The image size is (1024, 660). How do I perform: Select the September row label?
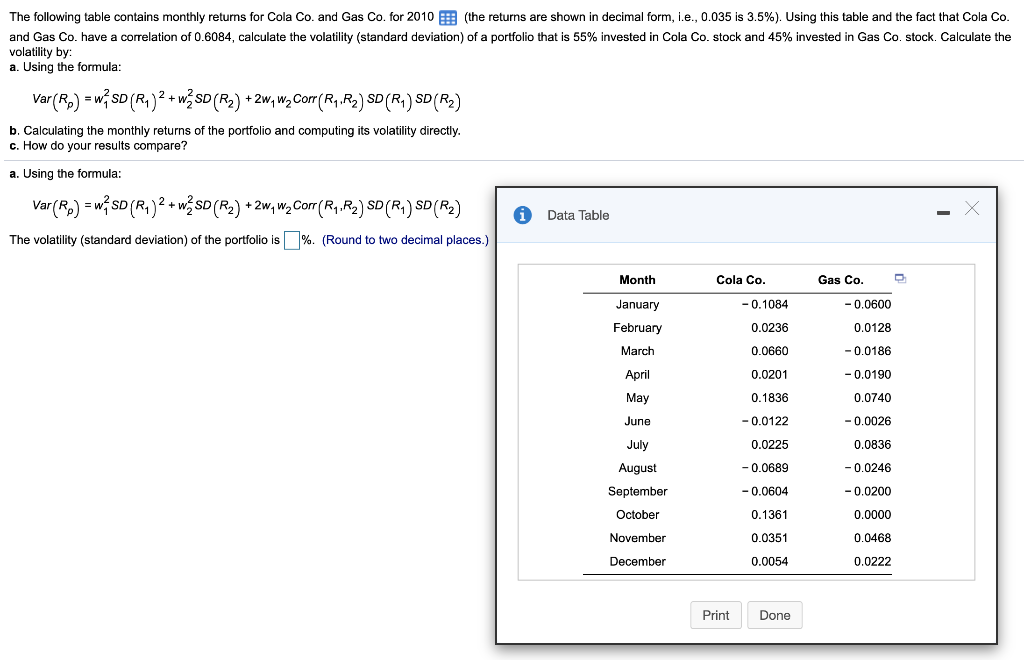637,492
